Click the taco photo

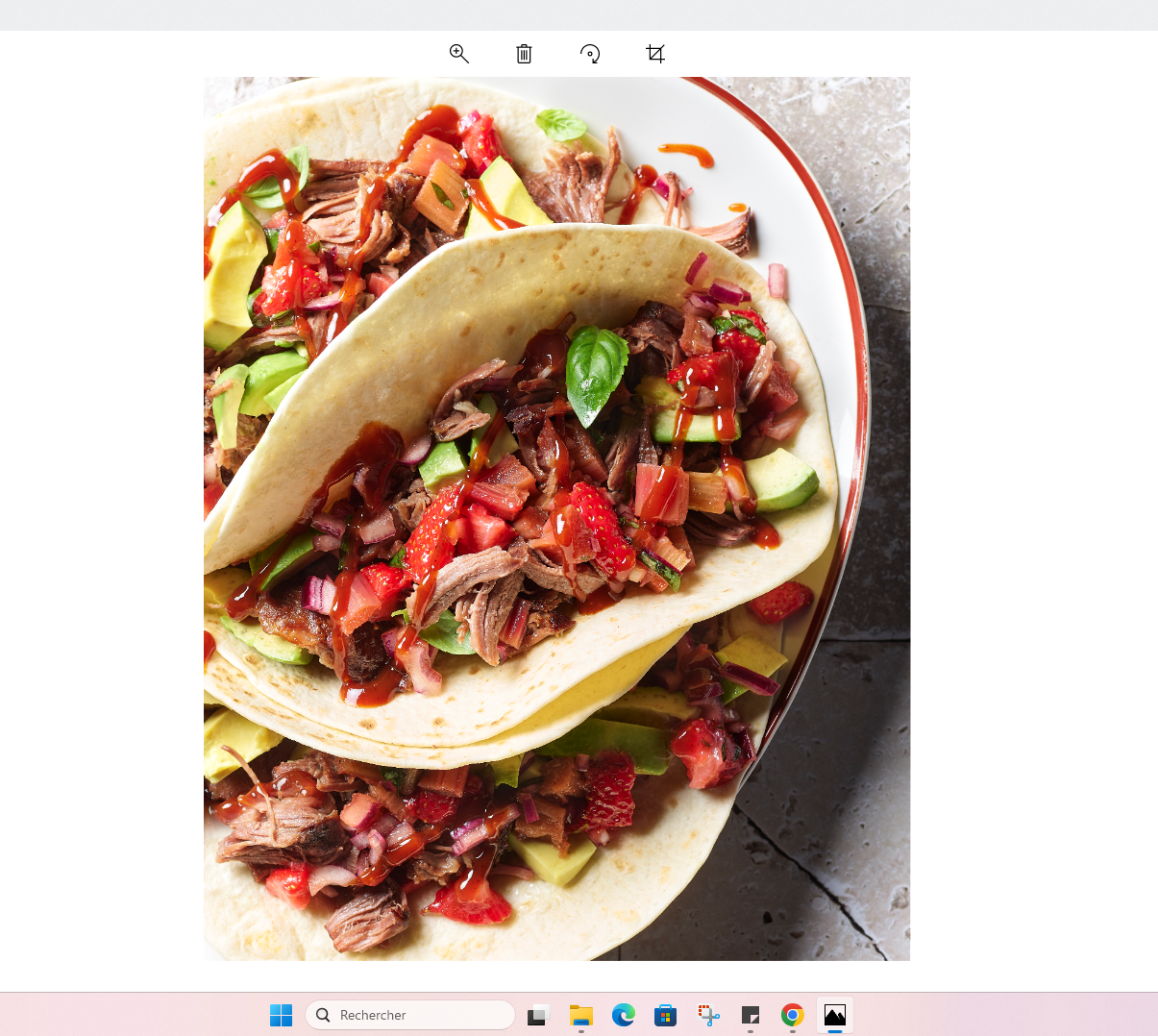pyautogui.click(x=555, y=519)
